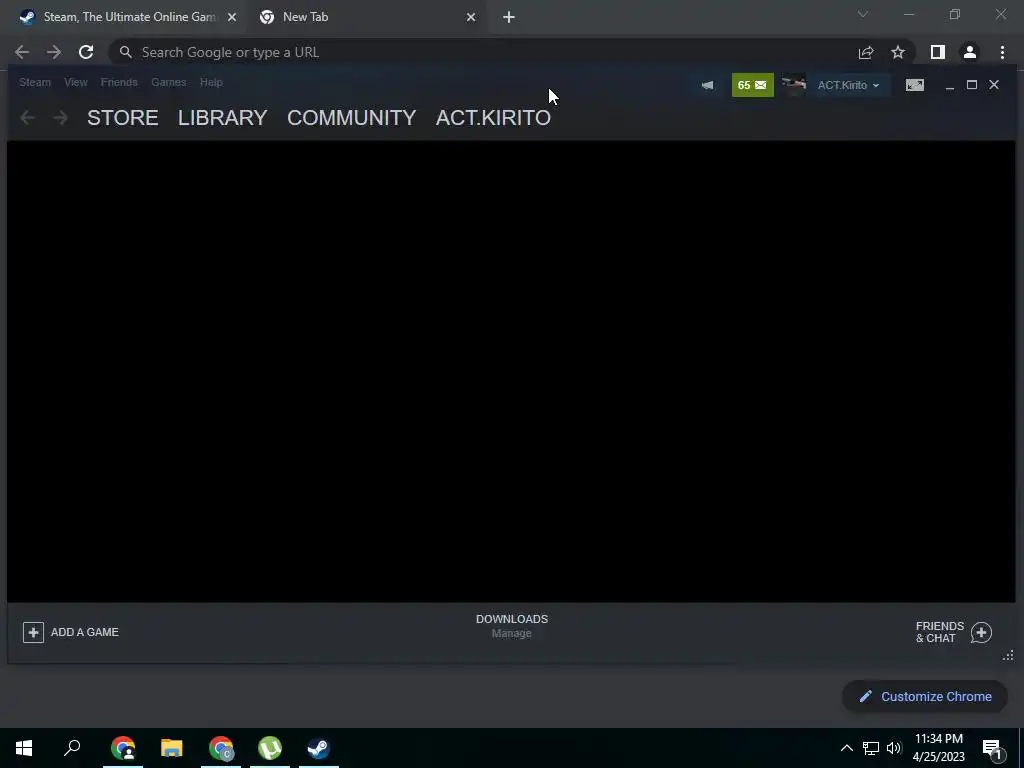Open the volume tray icon
Viewport: 1024px width, 768px height.
pyautogui.click(x=894, y=748)
